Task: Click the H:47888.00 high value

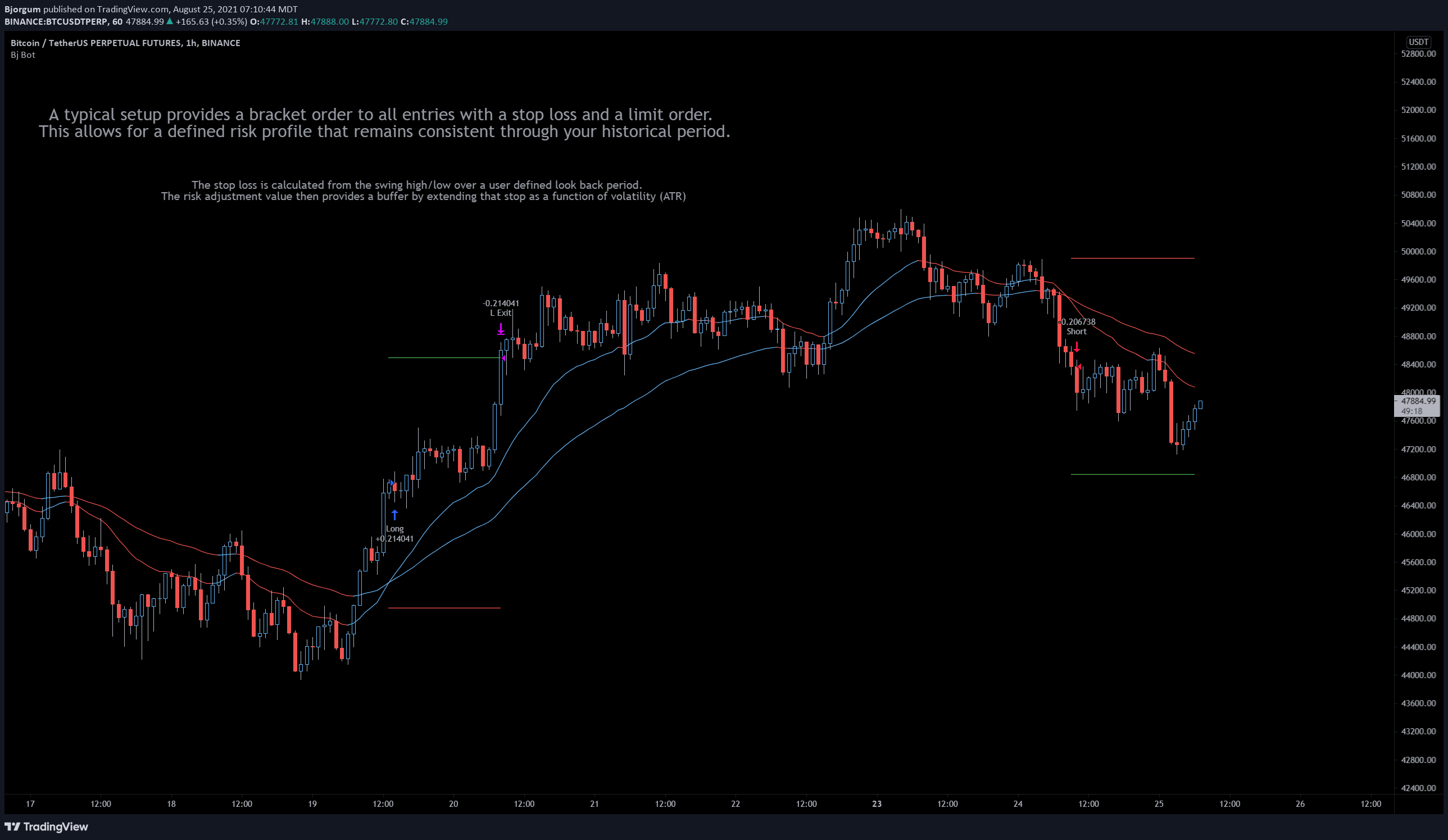Action: click(x=325, y=21)
